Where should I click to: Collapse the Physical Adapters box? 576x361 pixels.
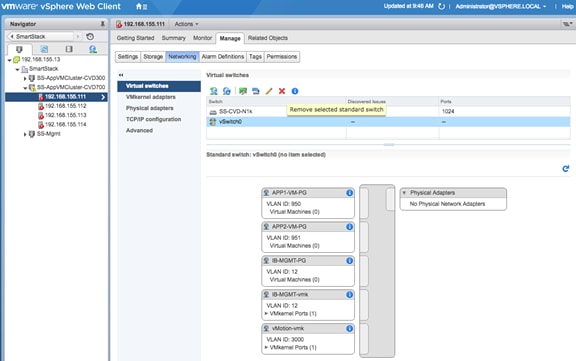404,193
